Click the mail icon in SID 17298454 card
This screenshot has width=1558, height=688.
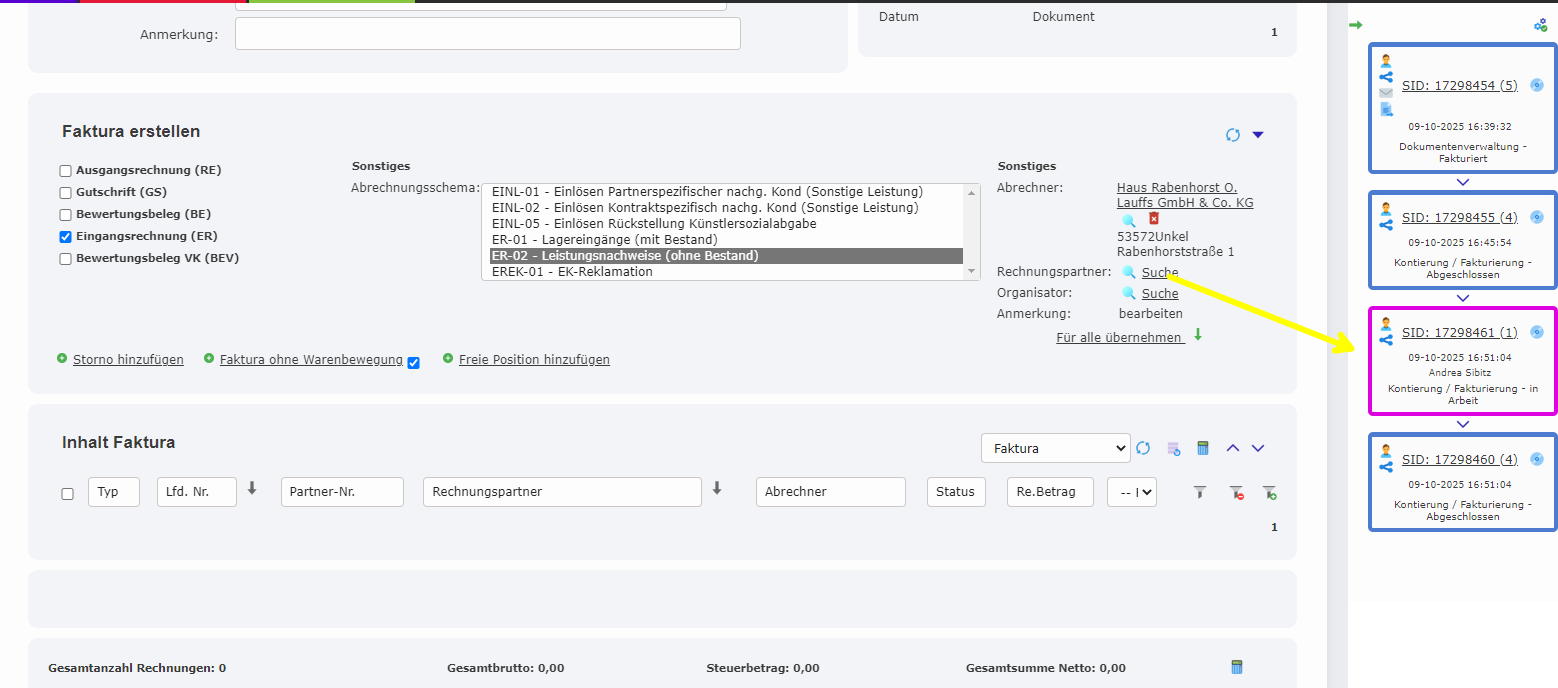[1386, 93]
